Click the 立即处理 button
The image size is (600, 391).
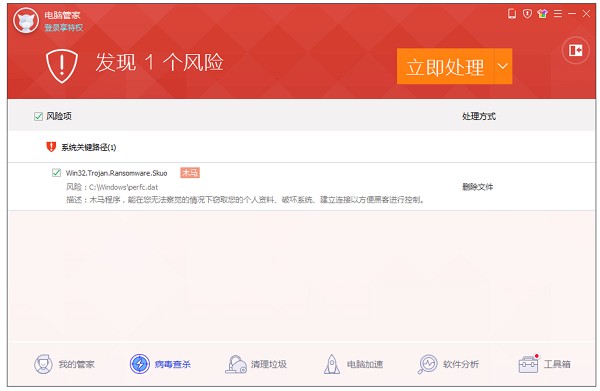tap(445, 66)
